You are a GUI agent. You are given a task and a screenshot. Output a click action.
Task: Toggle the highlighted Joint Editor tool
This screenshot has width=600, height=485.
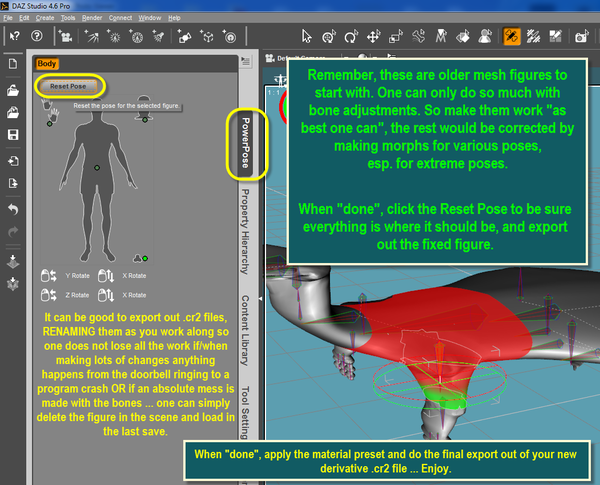(x=512, y=36)
